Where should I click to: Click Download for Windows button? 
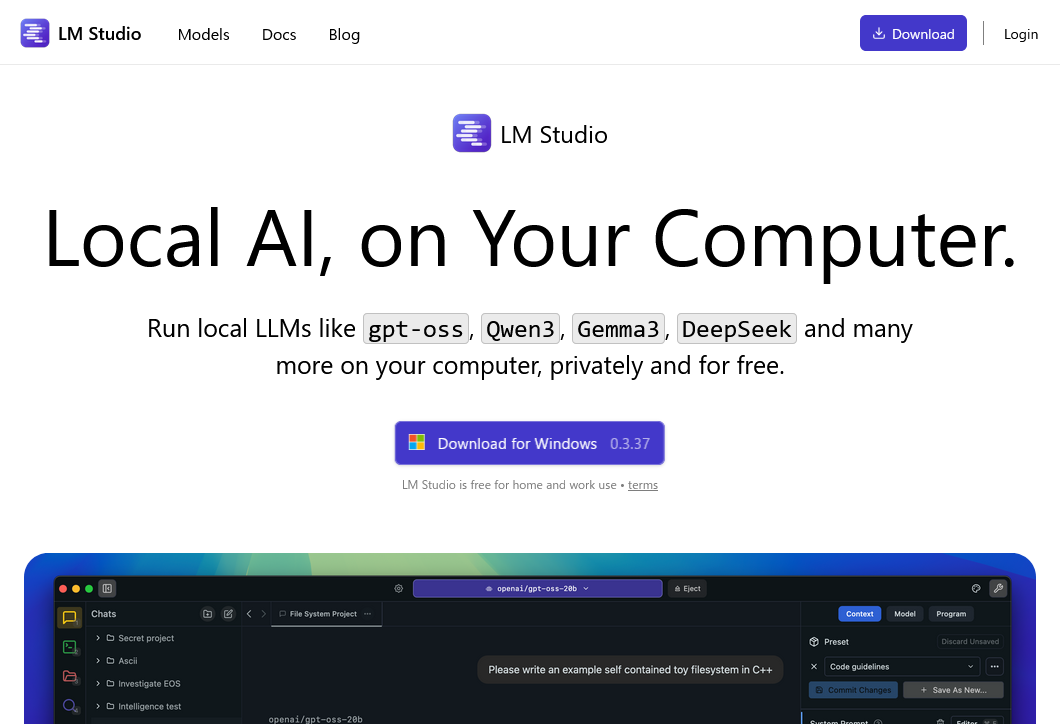click(x=529, y=443)
